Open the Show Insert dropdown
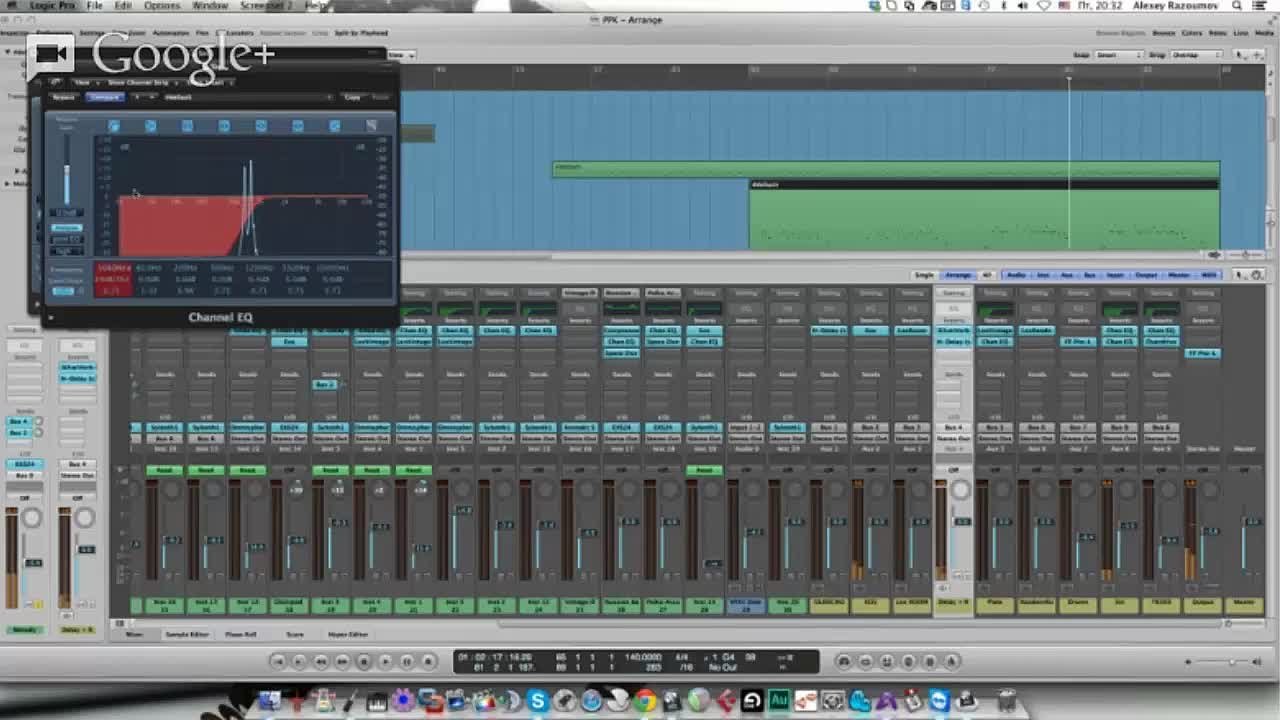This screenshot has width=1280, height=720. [210, 83]
